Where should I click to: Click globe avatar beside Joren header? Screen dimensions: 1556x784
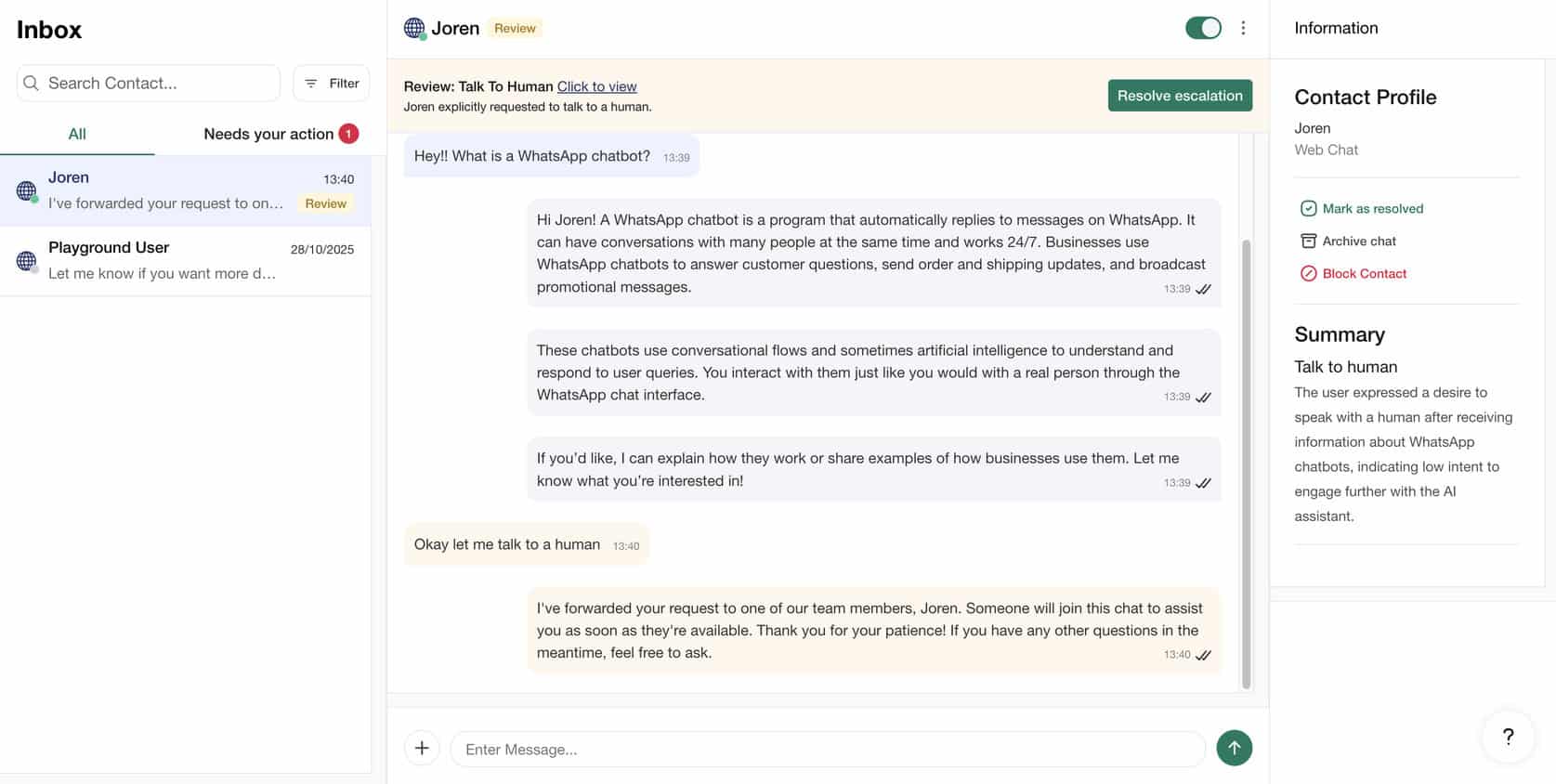[x=414, y=28]
